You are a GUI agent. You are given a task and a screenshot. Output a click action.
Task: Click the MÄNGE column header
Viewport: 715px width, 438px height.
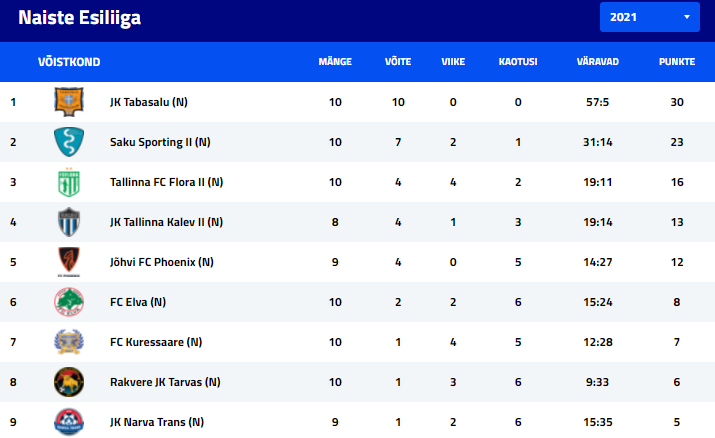335,62
